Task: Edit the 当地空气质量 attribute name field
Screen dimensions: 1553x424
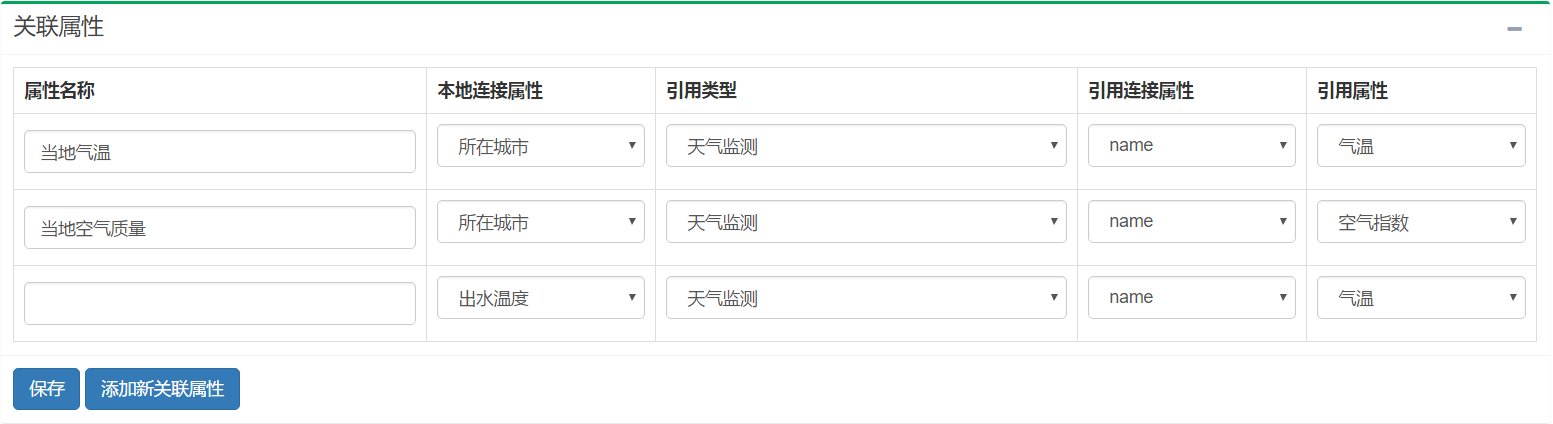Action: pos(220,228)
